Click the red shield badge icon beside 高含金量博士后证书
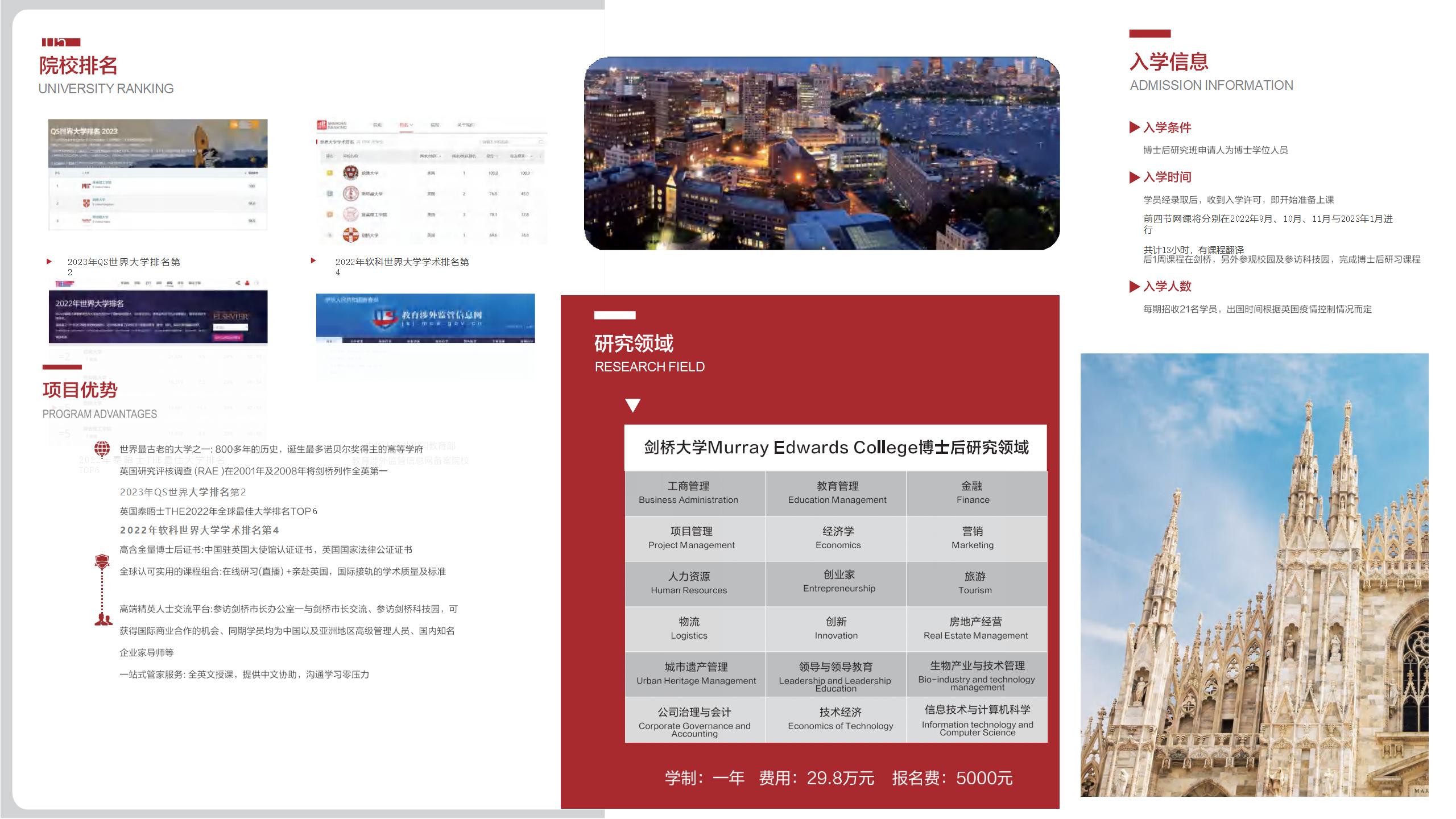This screenshot has height=819, width=1456. tap(102, 562)
